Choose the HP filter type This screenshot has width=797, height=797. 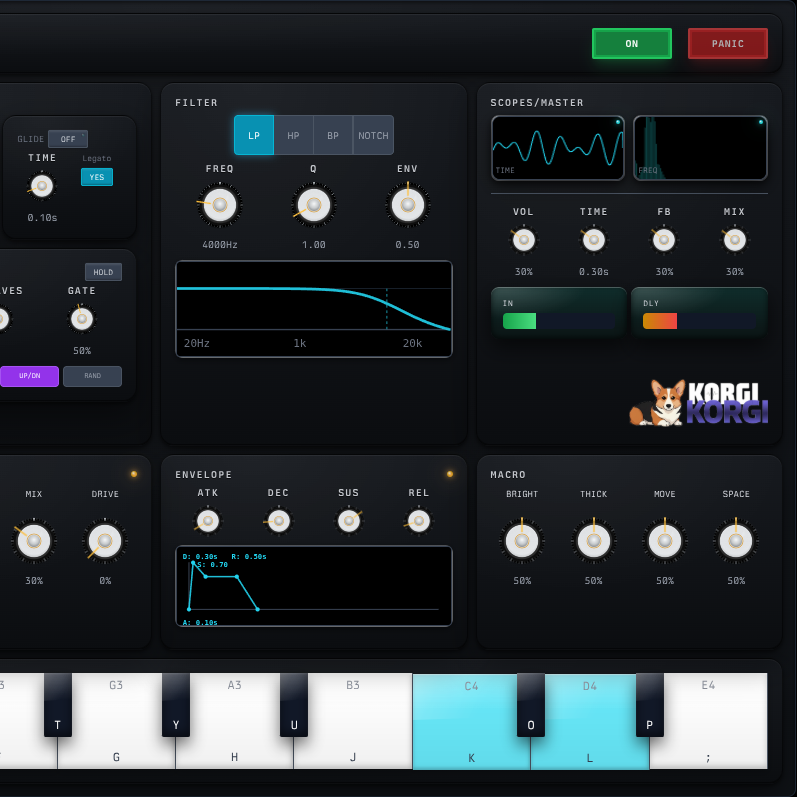pyautogui.click(x=293, y=135)
